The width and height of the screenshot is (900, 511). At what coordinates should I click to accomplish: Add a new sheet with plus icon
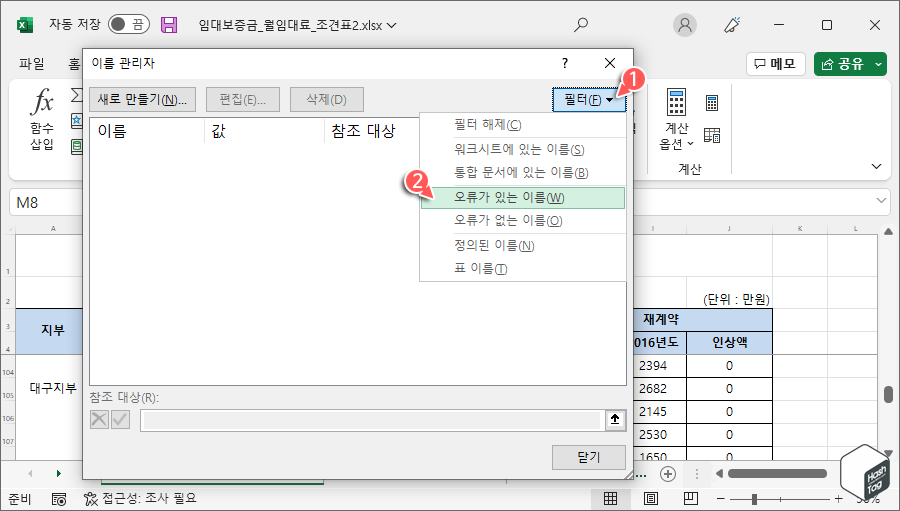pyautogui.click(x=668, y=474)
